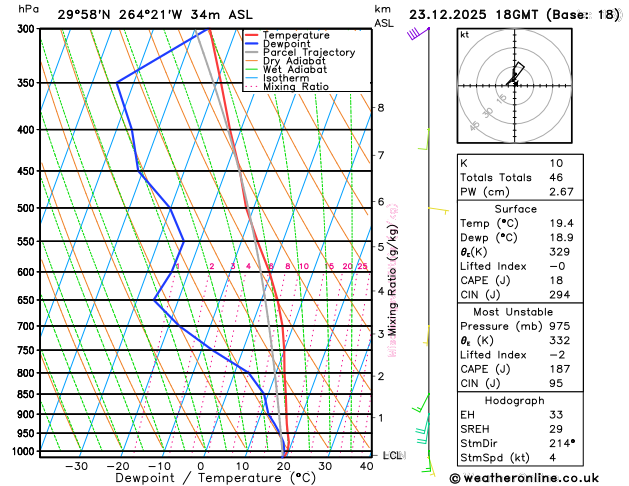The width and height of the screenshot is (629, 486).
Task: Click the K index value 10
Action: tap(556, 163)
